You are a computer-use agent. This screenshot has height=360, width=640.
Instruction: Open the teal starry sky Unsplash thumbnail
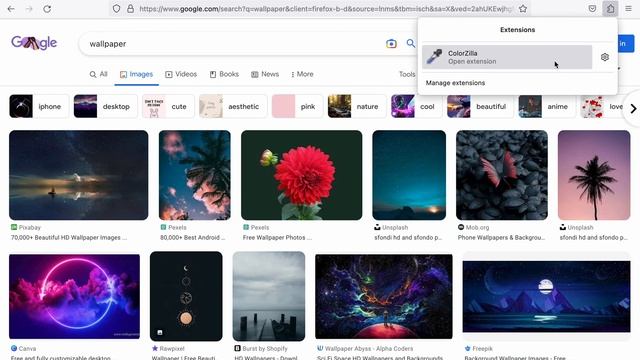(x=409, y=175)
